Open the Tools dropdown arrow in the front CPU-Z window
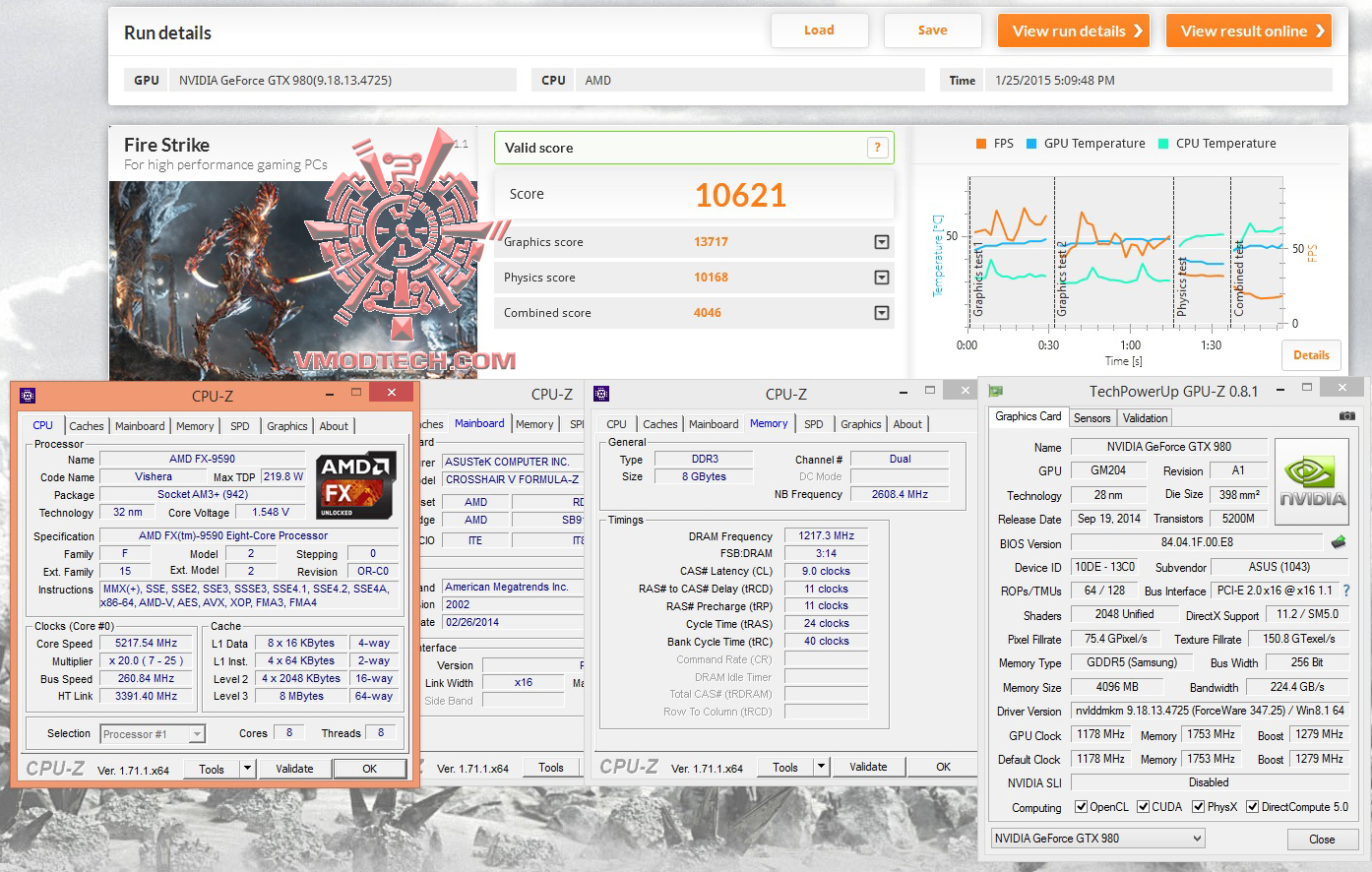 pyautogui.click(x=247, y=769)
